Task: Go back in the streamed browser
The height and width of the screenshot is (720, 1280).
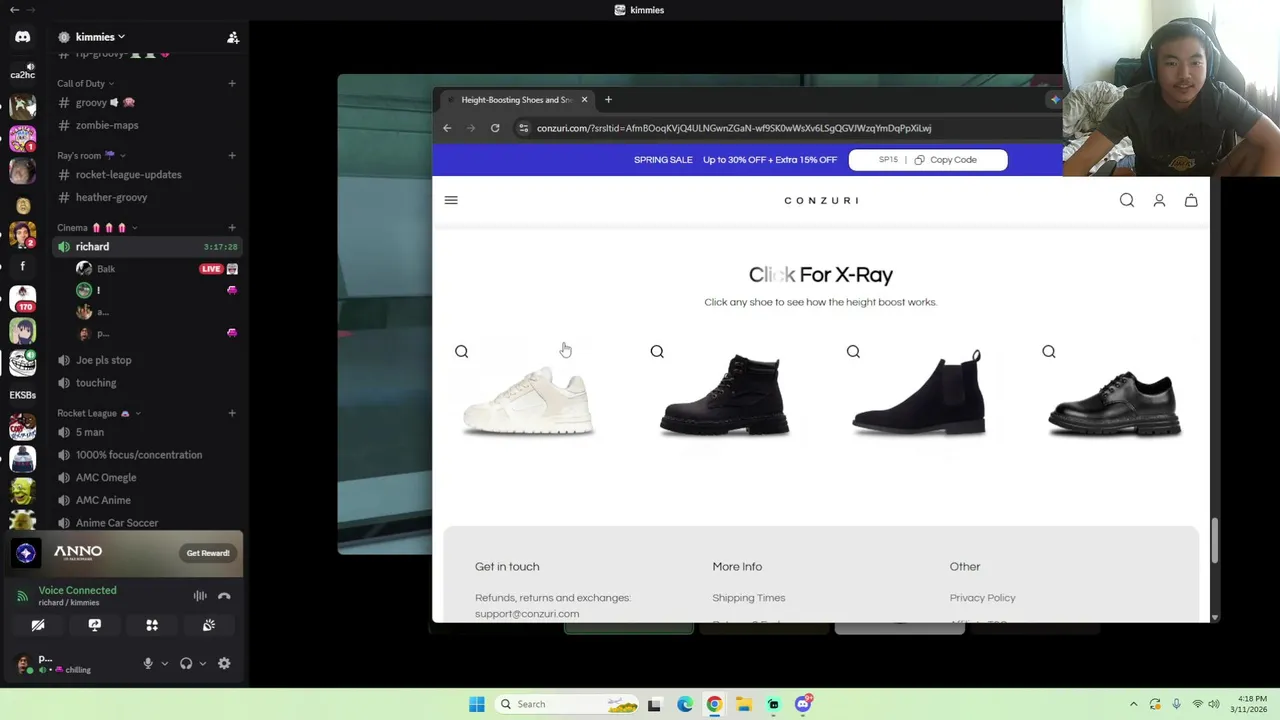Action: click(x=447, y=128)
